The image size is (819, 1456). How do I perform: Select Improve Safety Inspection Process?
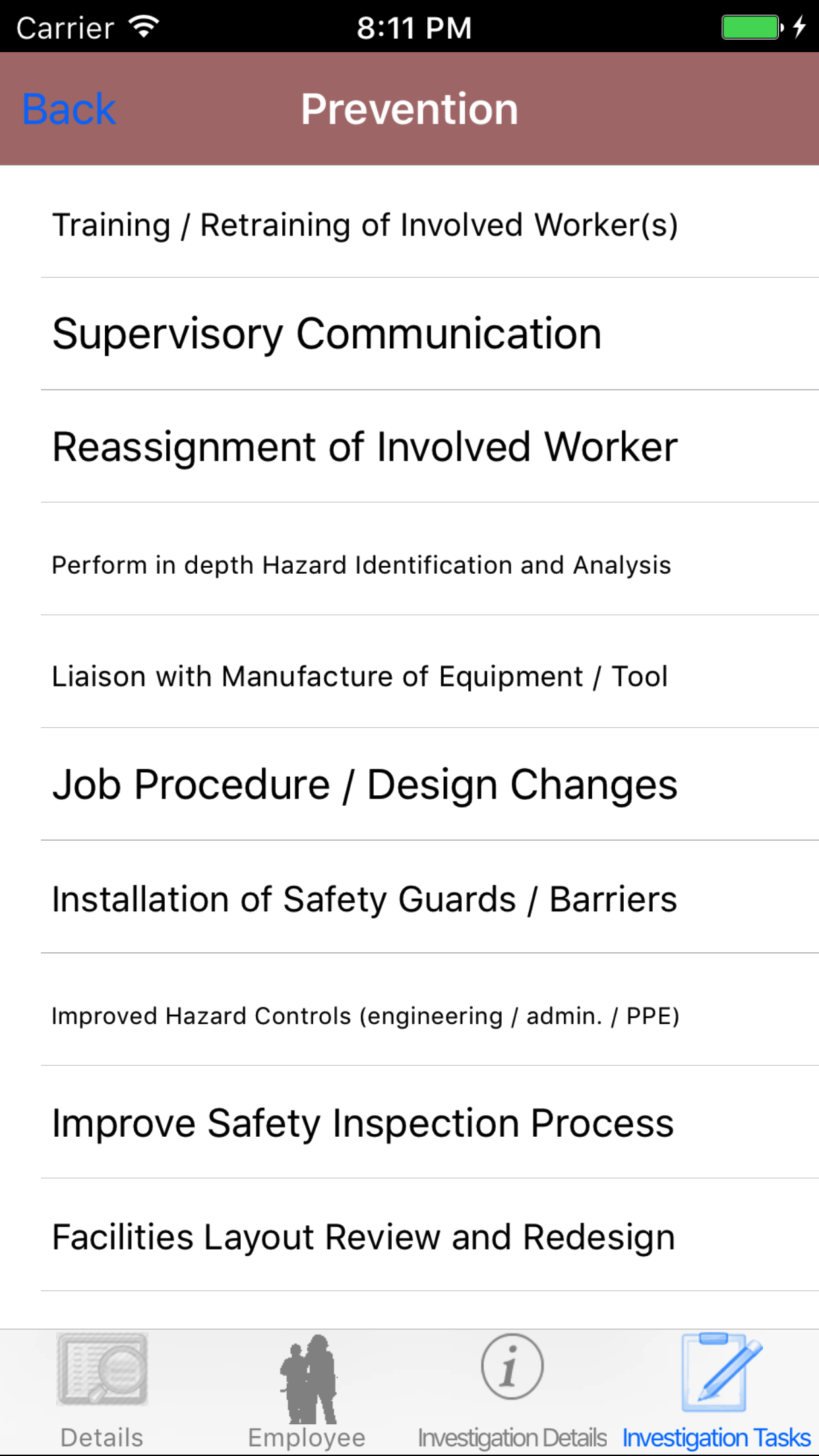(x=363, y=1123)
